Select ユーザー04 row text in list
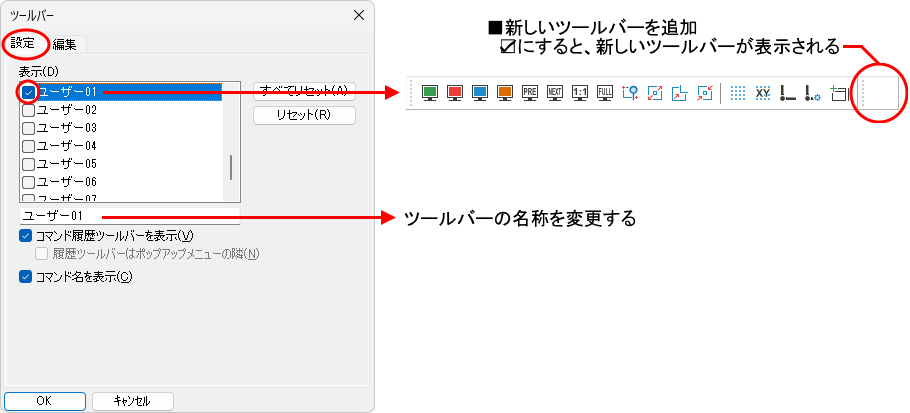This screenshot has height=413, width=910. (x=67, y=146)
